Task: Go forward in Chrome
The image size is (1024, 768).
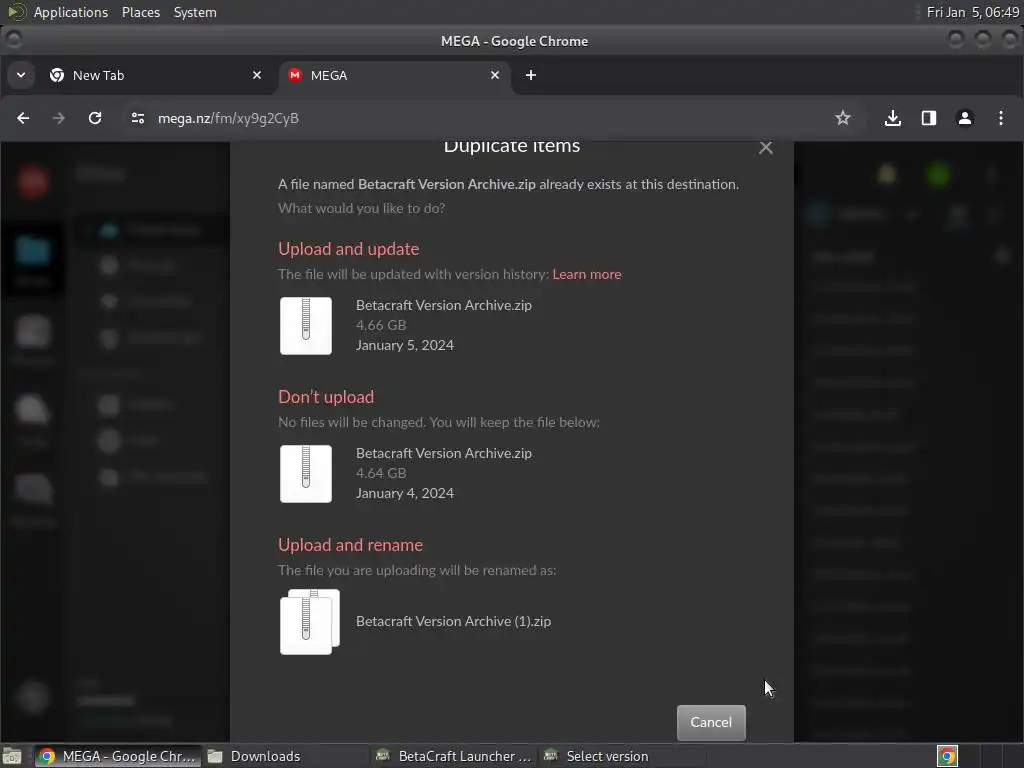Action: 59,118
